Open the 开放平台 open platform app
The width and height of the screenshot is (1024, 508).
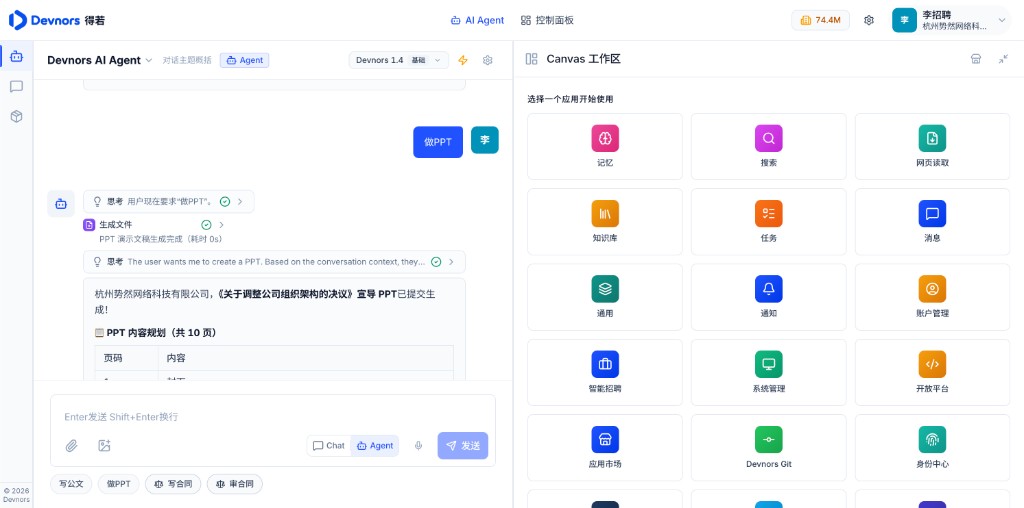click(x=932, y=373)
